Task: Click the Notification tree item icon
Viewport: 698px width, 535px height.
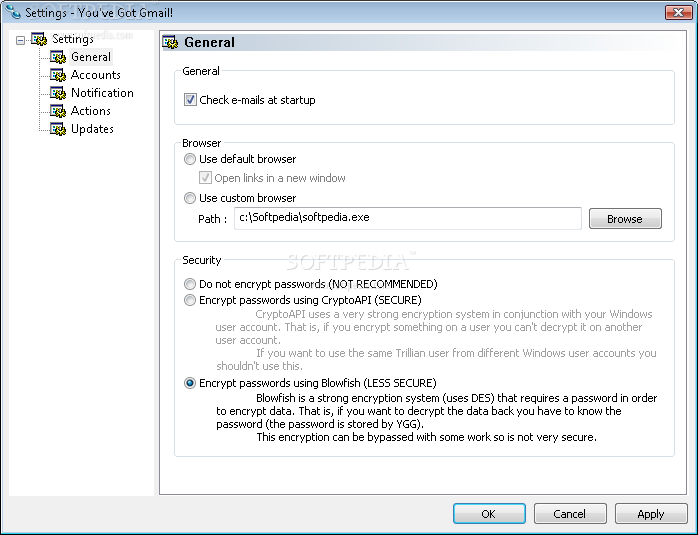Action: pos(58,93)
